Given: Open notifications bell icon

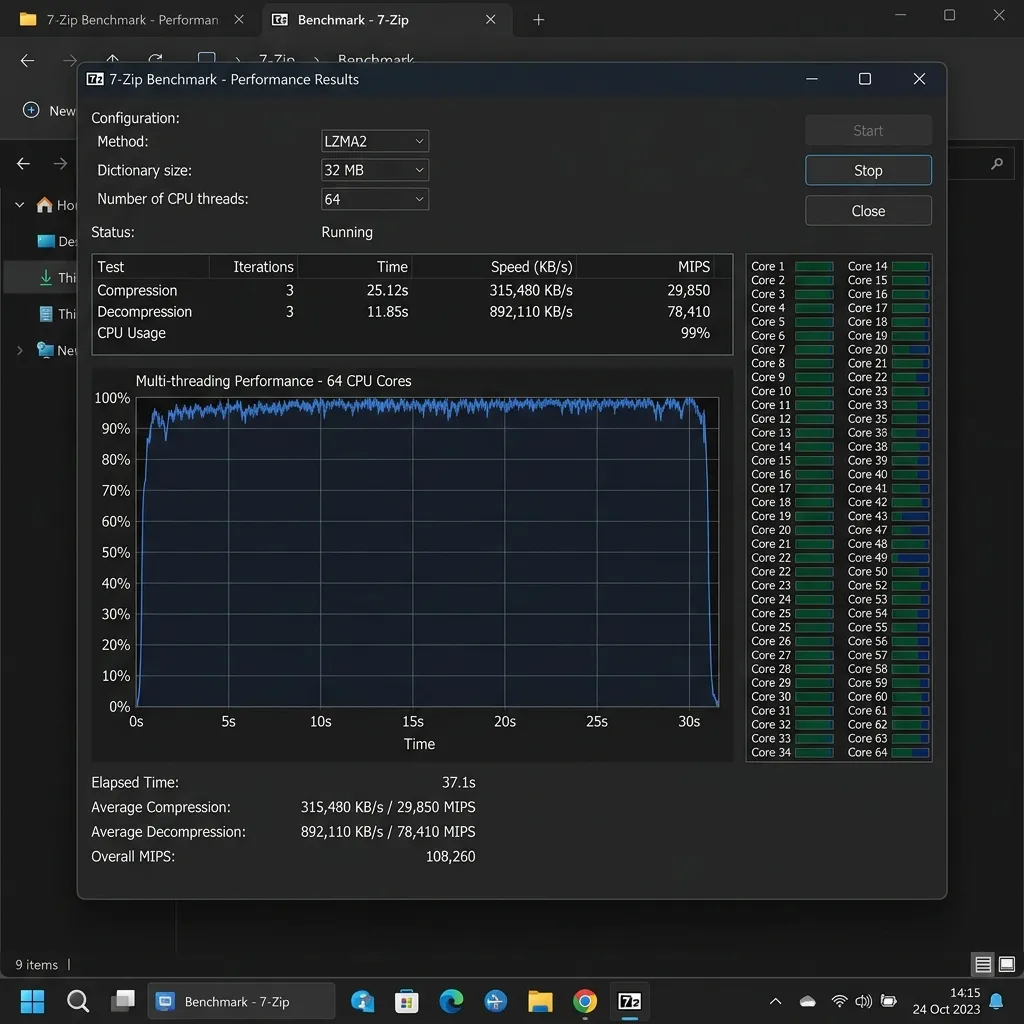Looking at the screenshot, I should pos(996,1001).
